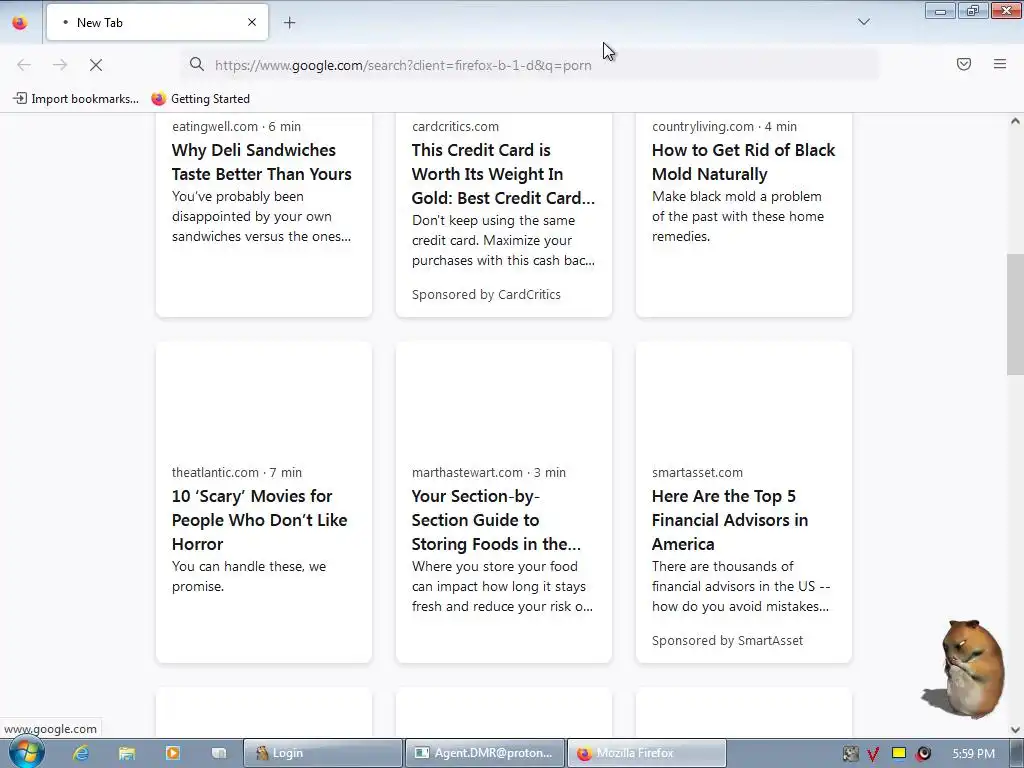Go forward with the forward arrow
This screenshot has width=1024, height=768.
tap(60, 65)
